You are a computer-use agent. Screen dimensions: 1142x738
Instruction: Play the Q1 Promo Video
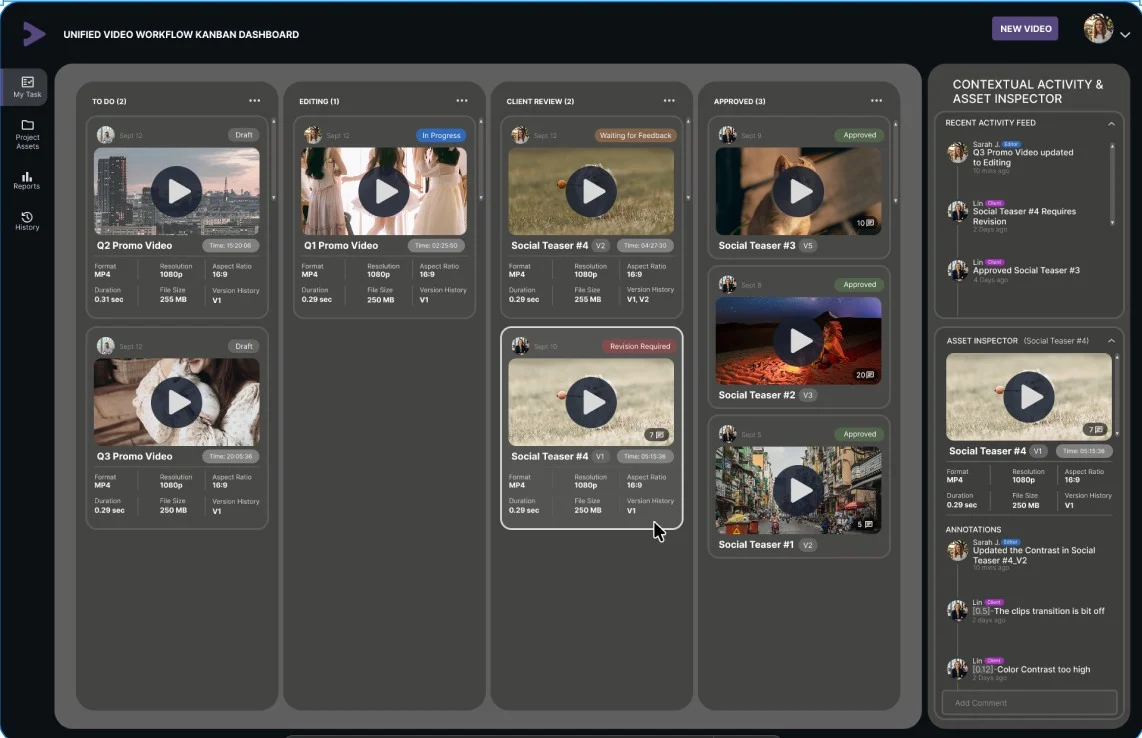click(384, 192)
